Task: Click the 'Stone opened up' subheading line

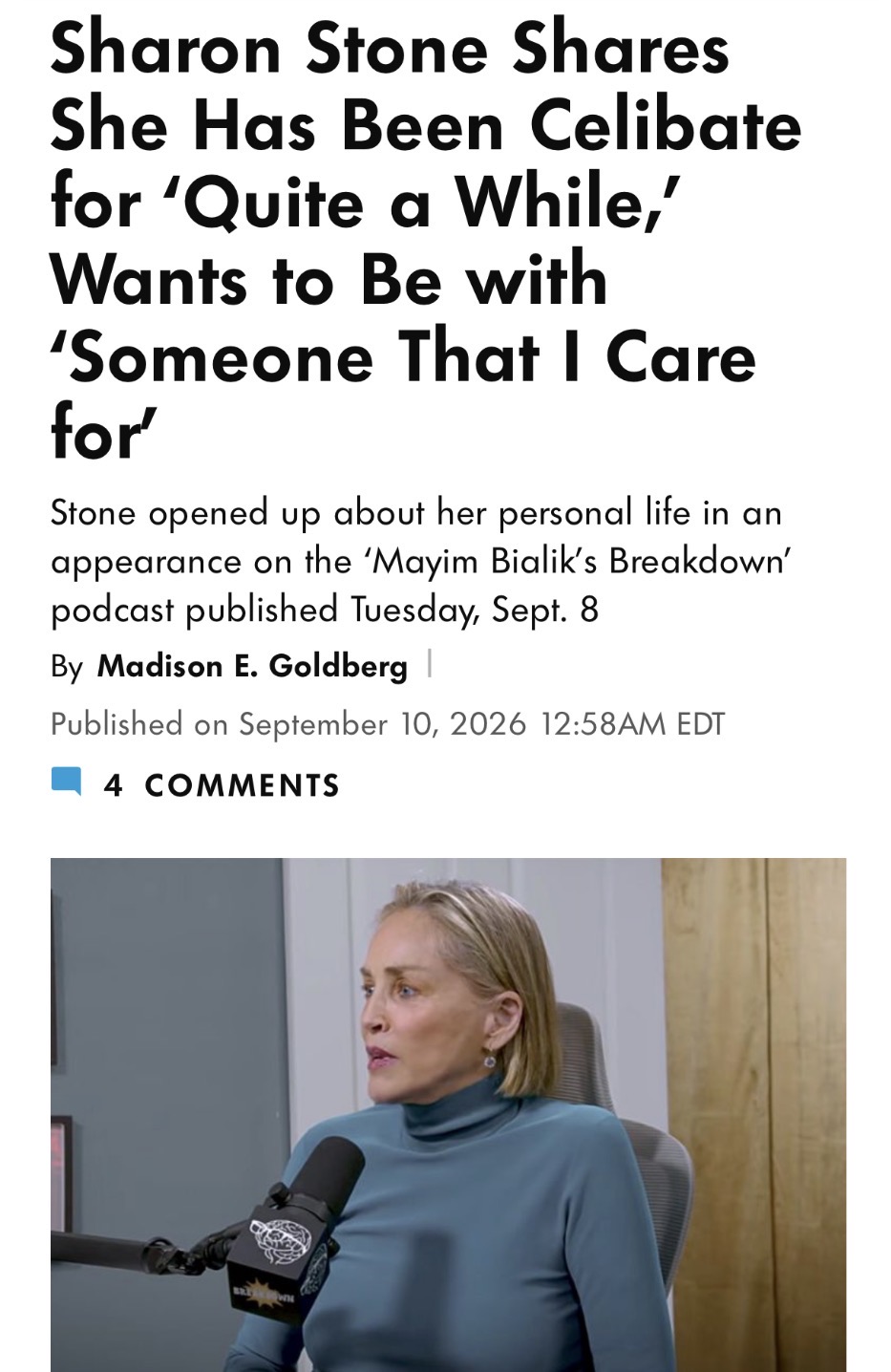Action: (416, 513)
